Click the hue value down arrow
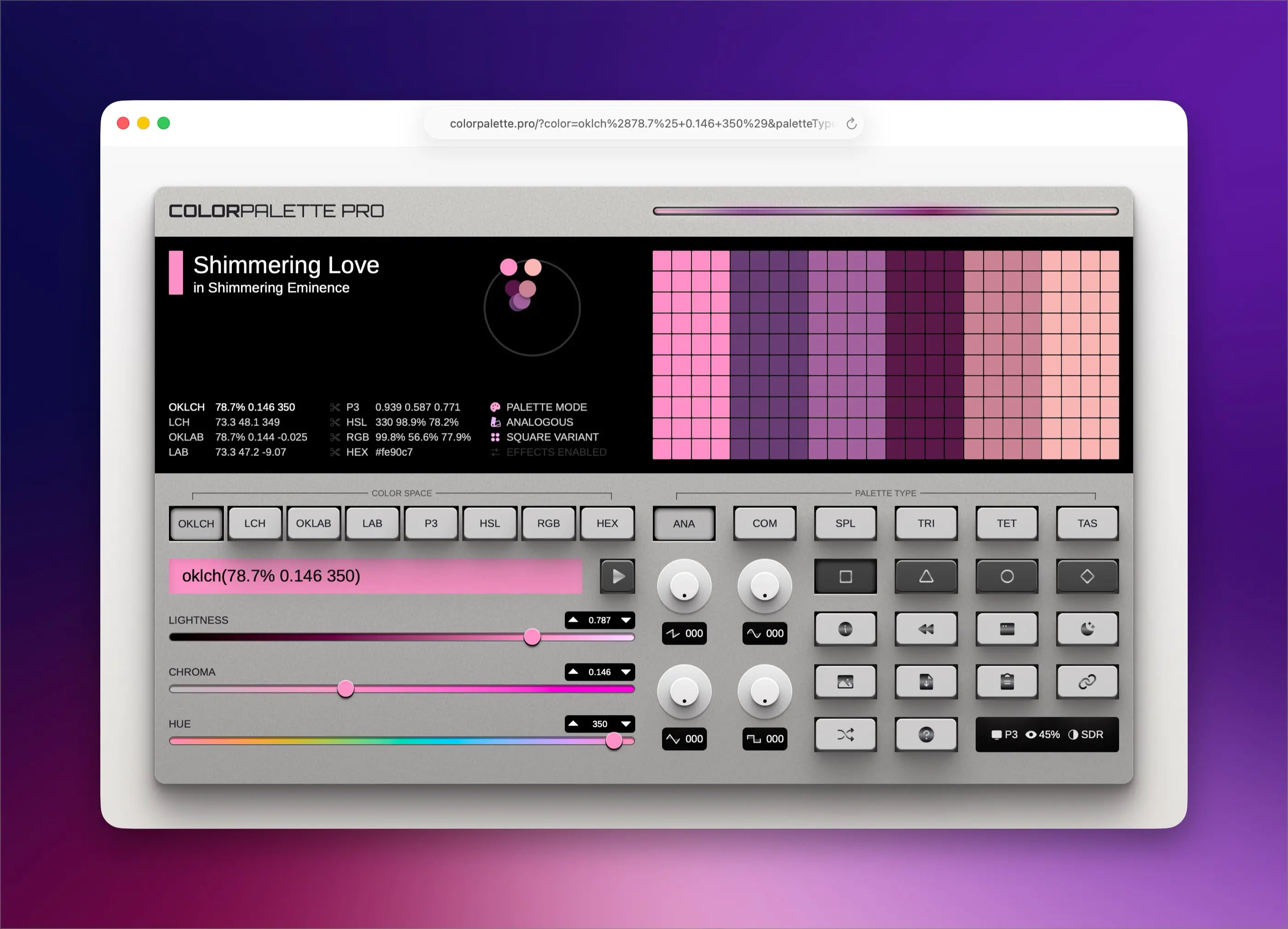The width and height of the screenshot is (1288, 929). click(626, 724)
